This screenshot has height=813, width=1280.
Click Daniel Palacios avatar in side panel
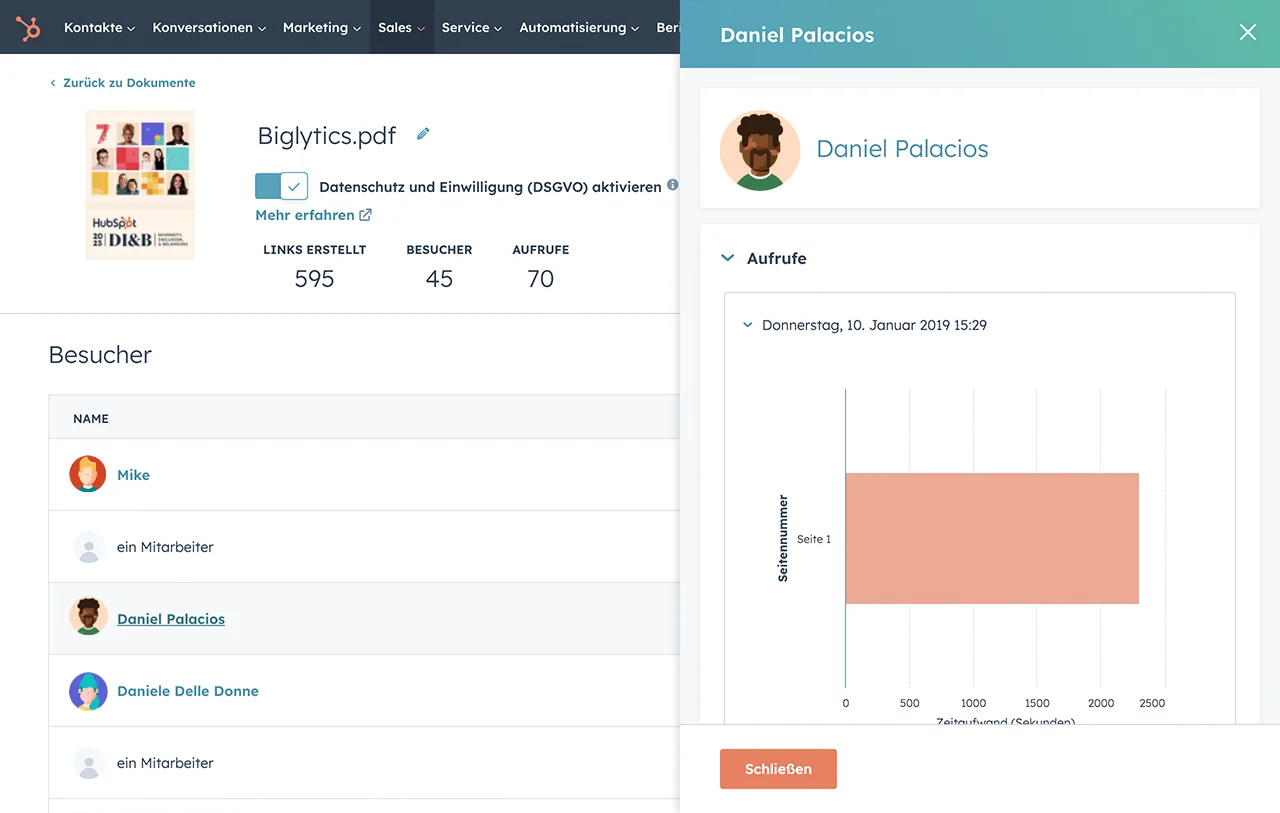click(x=760, y=150)
